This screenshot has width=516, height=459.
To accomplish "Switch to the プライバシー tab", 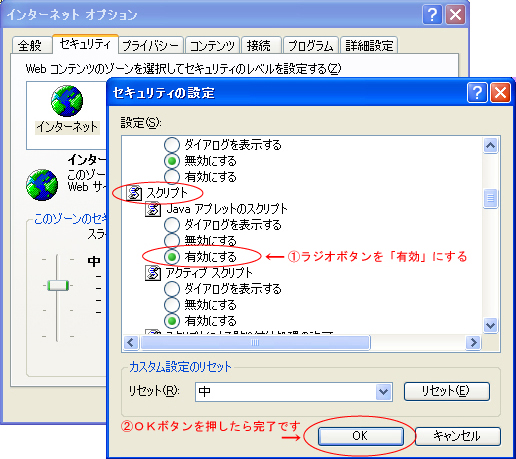I will tap(151, 45).
